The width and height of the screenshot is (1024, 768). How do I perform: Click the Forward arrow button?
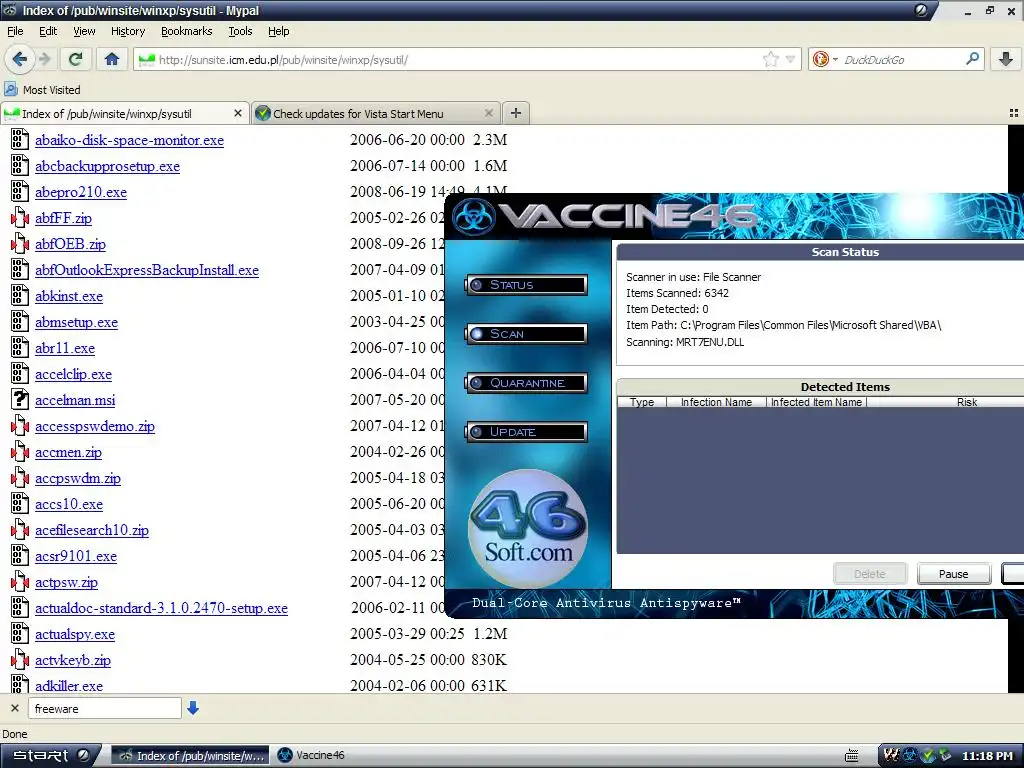pyautogui.click(x=44, y=59)
